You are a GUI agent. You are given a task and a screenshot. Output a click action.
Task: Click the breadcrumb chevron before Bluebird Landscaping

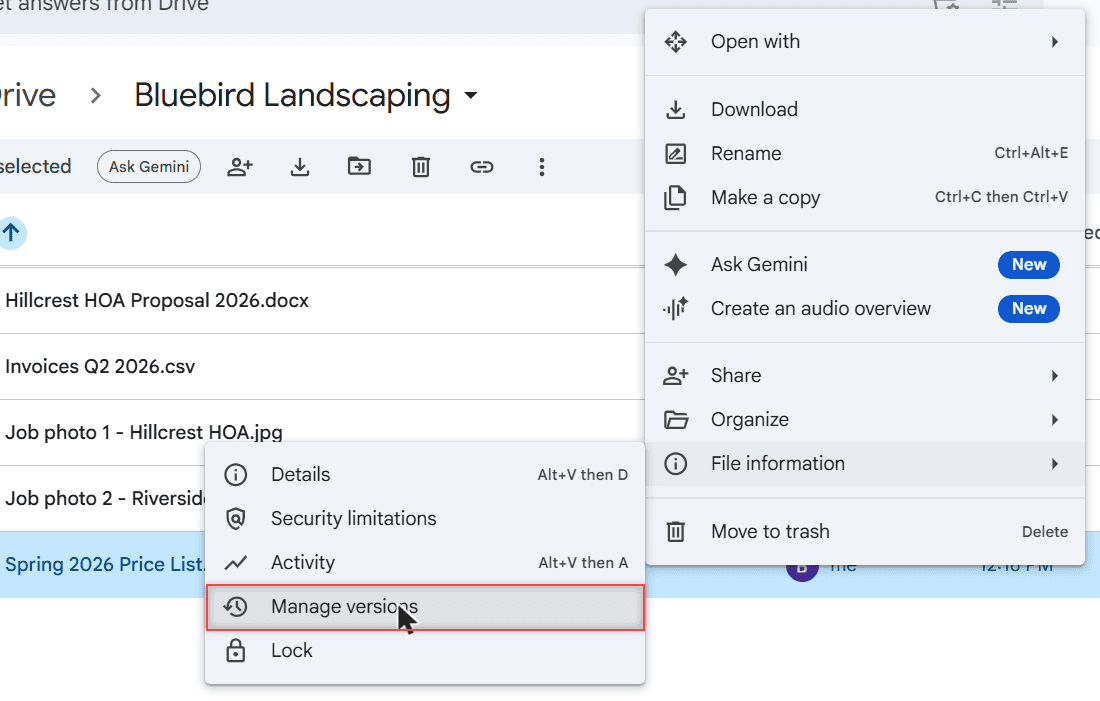[x=96, y=95]
